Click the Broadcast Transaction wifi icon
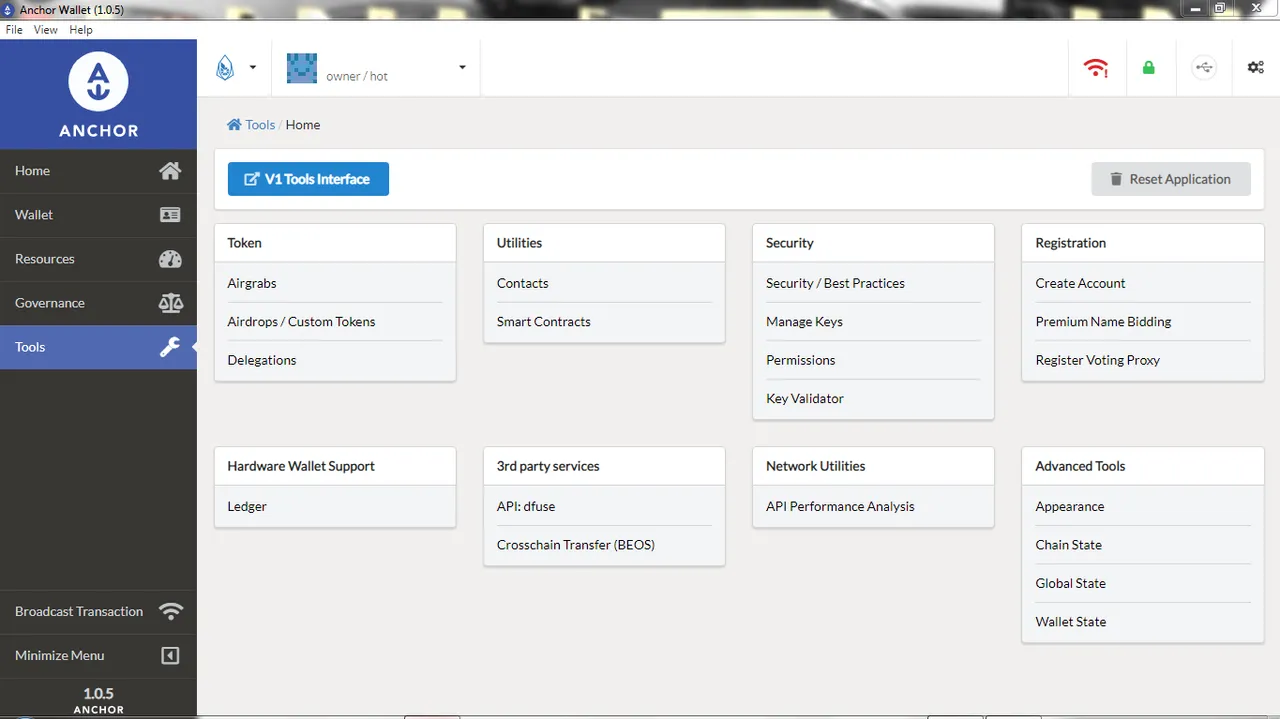This screenshot has height=719, width=1280. coord(171,611)
